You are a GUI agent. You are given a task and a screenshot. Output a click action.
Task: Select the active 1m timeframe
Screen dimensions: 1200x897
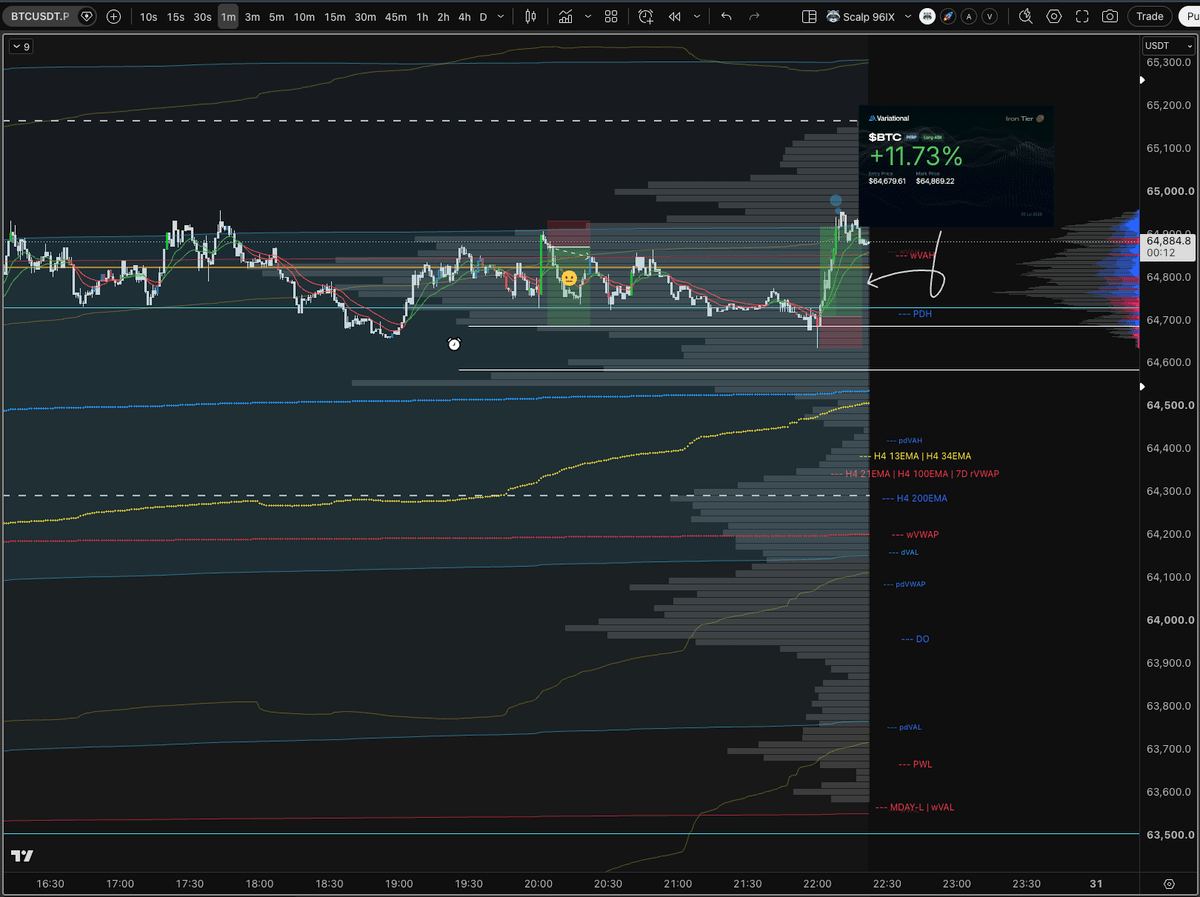point(228,16)
